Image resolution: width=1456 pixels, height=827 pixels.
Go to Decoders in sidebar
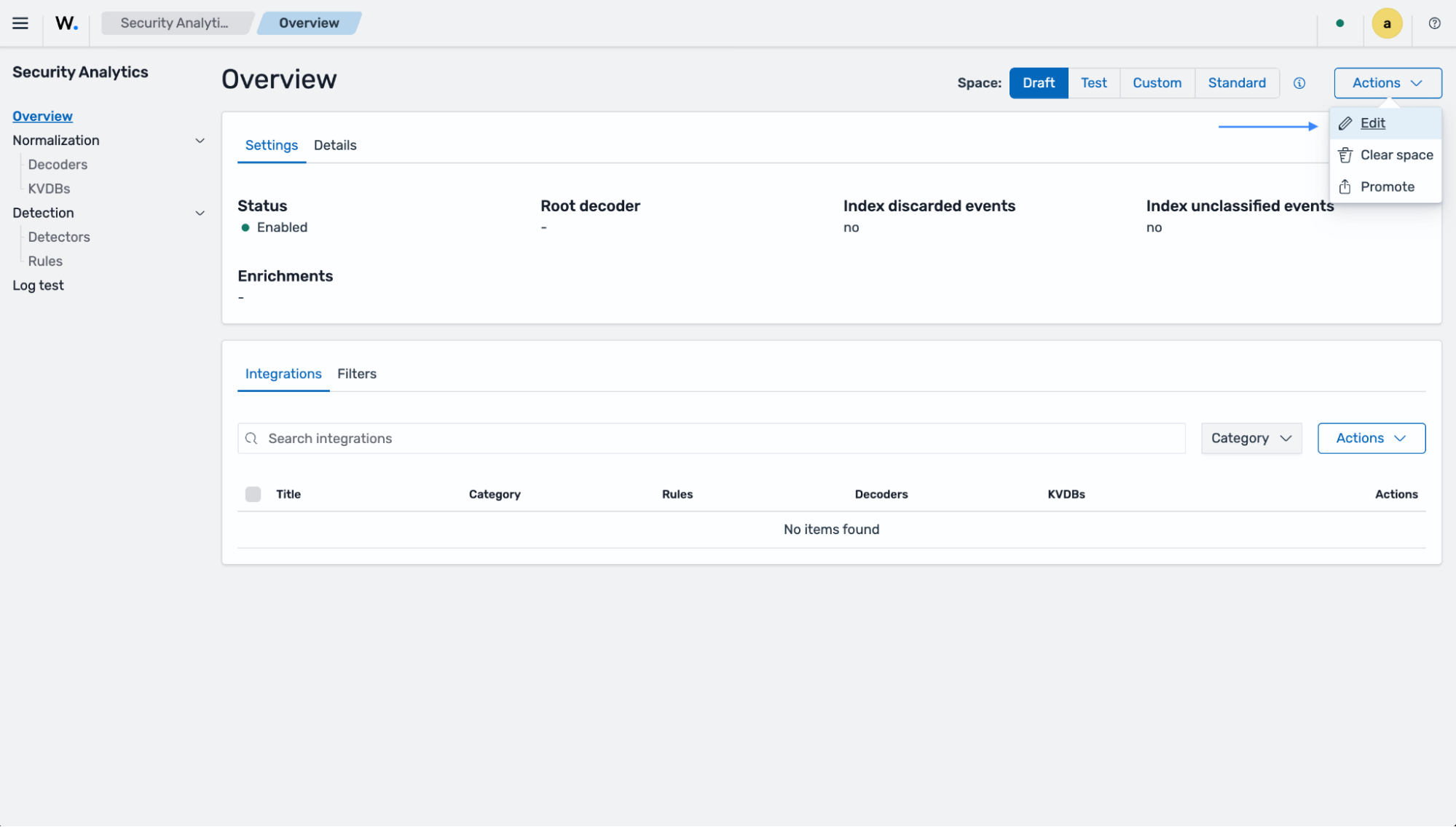click(58, 165)
